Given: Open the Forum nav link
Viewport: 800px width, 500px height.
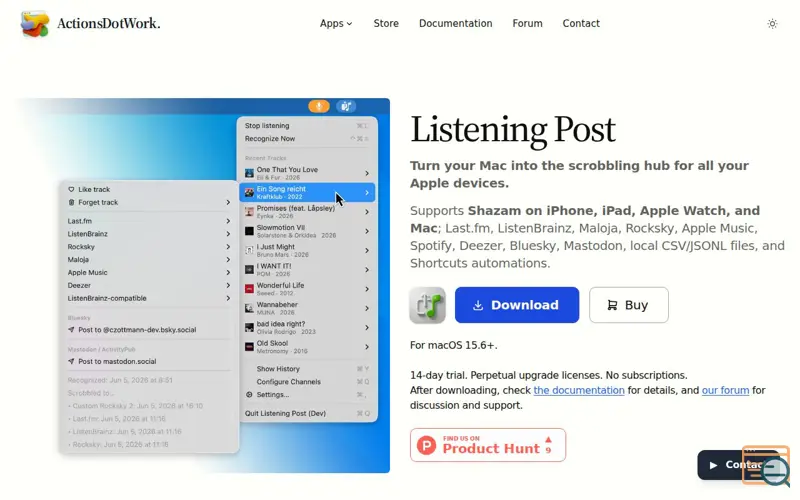Looking at the screenshot, I should pos(527,23).
